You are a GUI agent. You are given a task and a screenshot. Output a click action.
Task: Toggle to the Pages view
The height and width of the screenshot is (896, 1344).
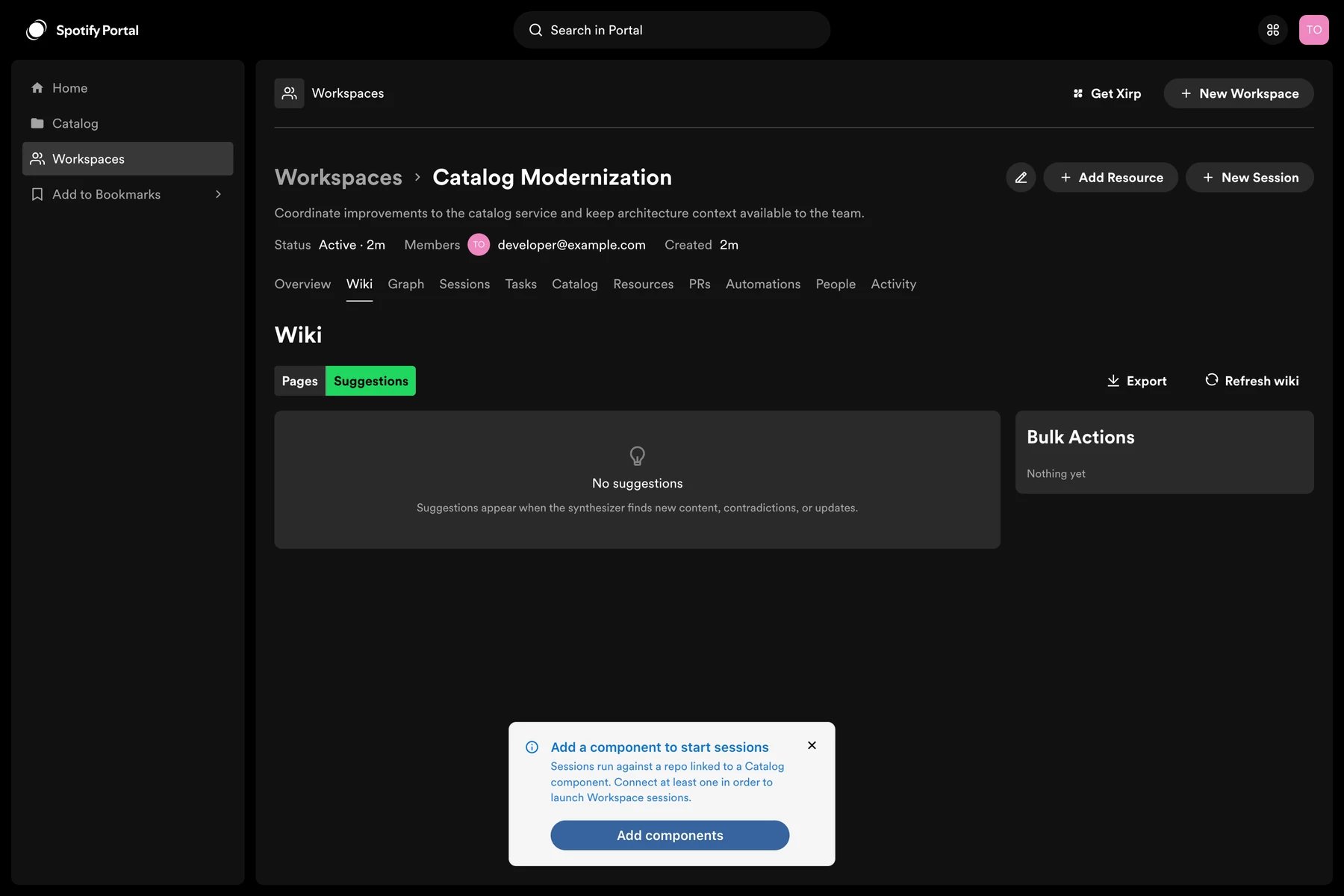click(299, 381)
